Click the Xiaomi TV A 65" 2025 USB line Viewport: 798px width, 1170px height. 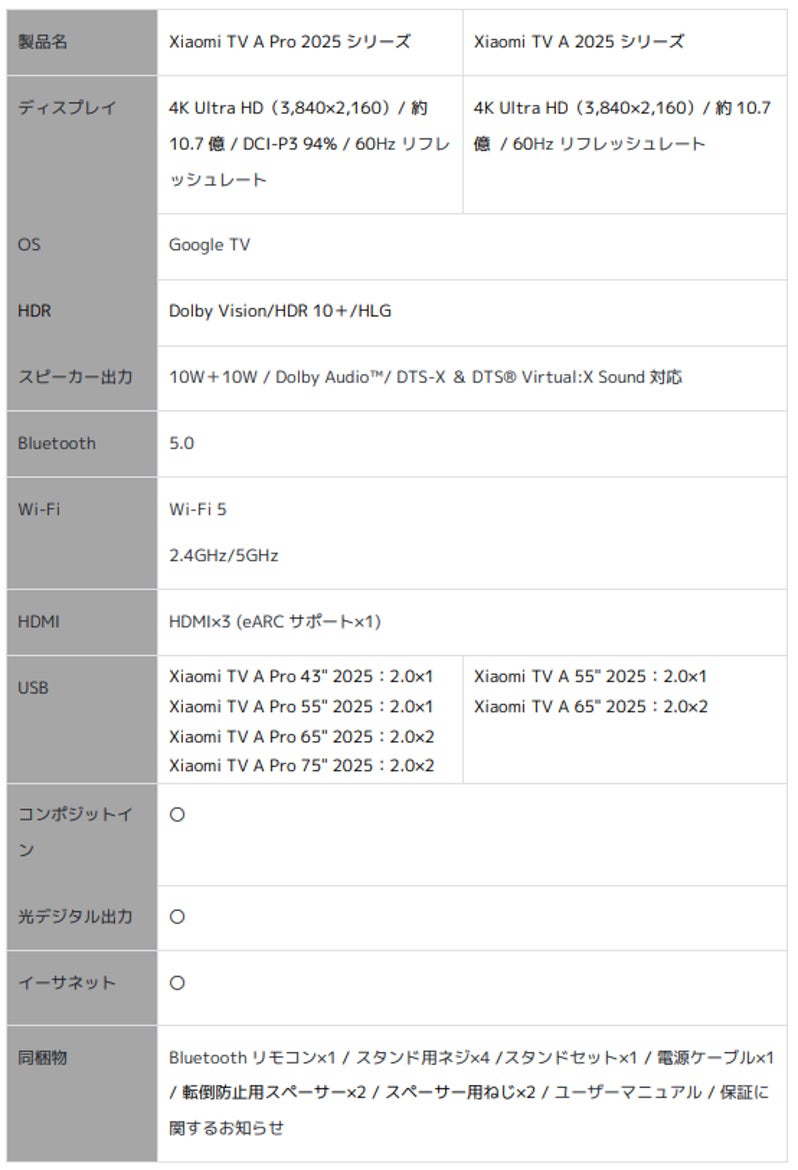[590, 707]
